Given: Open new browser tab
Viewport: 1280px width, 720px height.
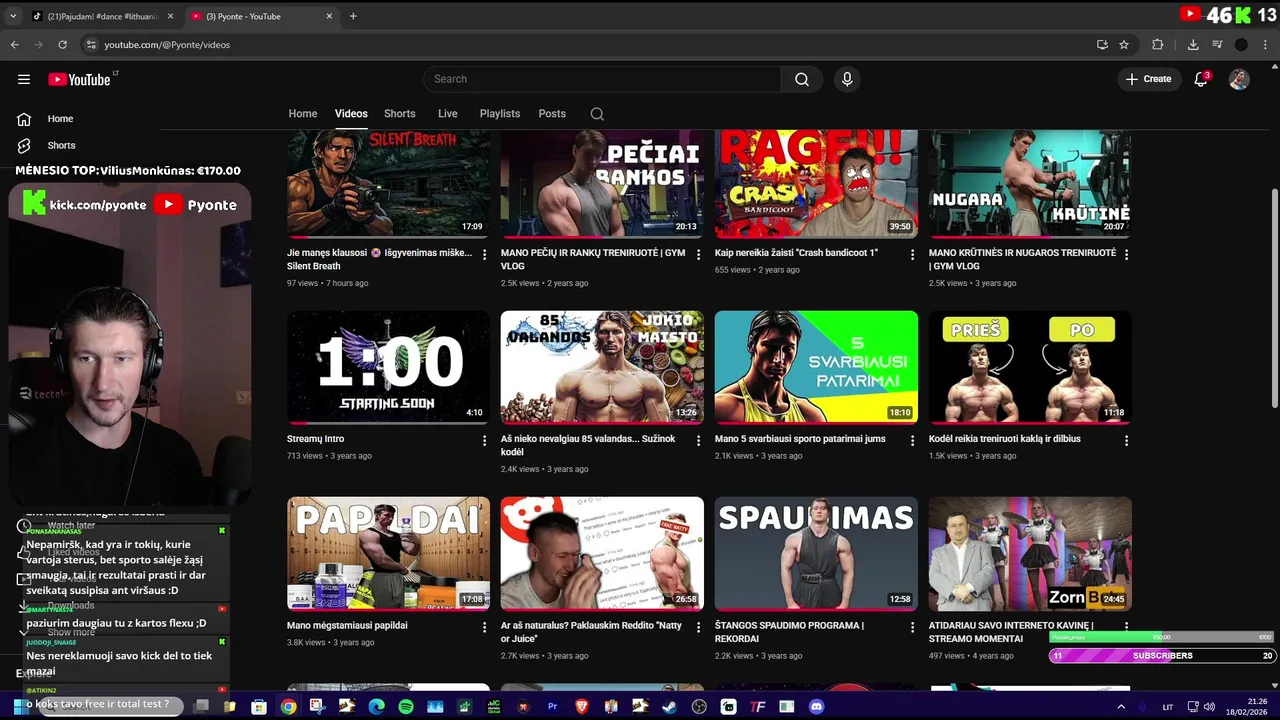Looking at the screenshot, I should click(353, 16).
